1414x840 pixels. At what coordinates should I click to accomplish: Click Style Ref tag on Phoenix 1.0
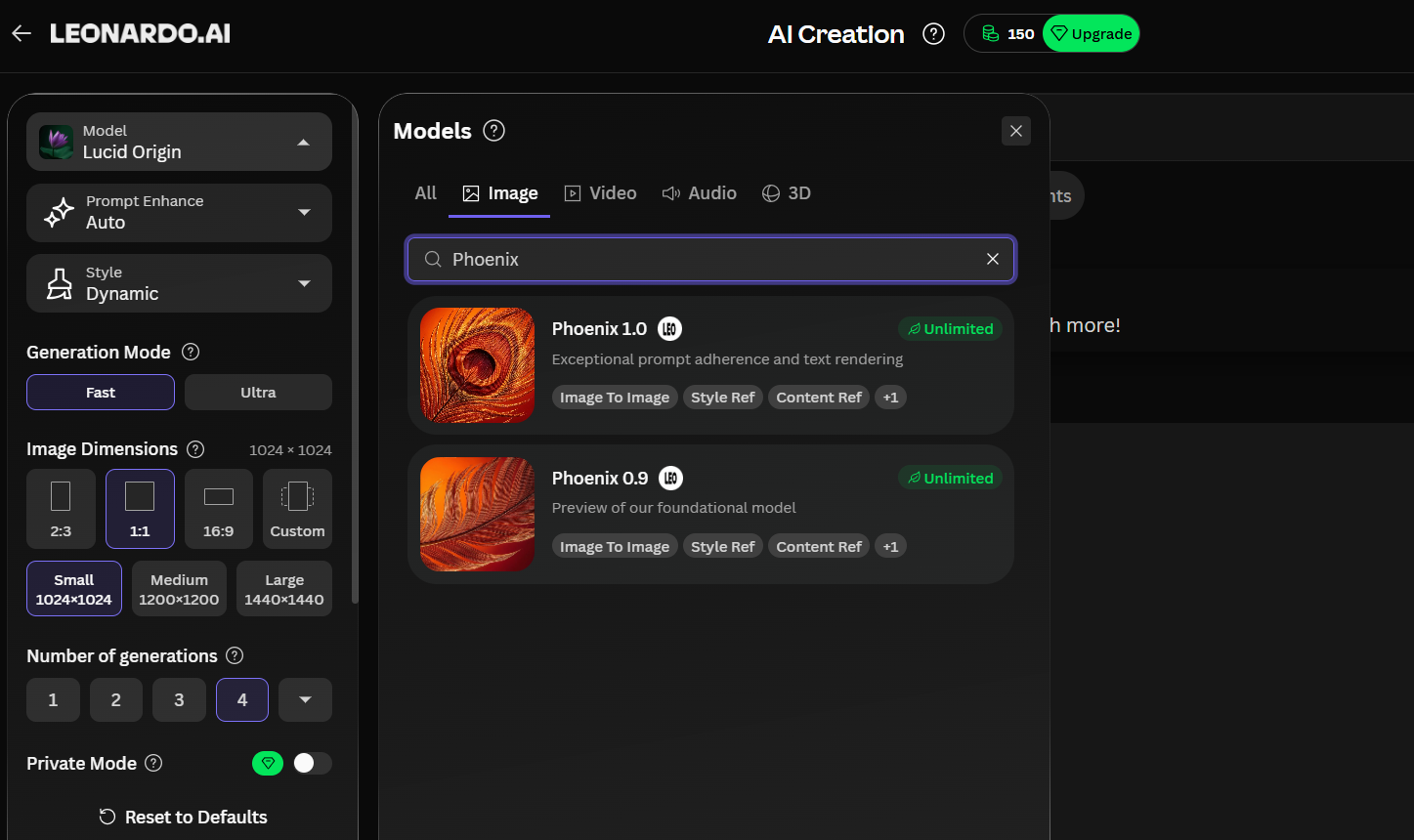point(723,398)
